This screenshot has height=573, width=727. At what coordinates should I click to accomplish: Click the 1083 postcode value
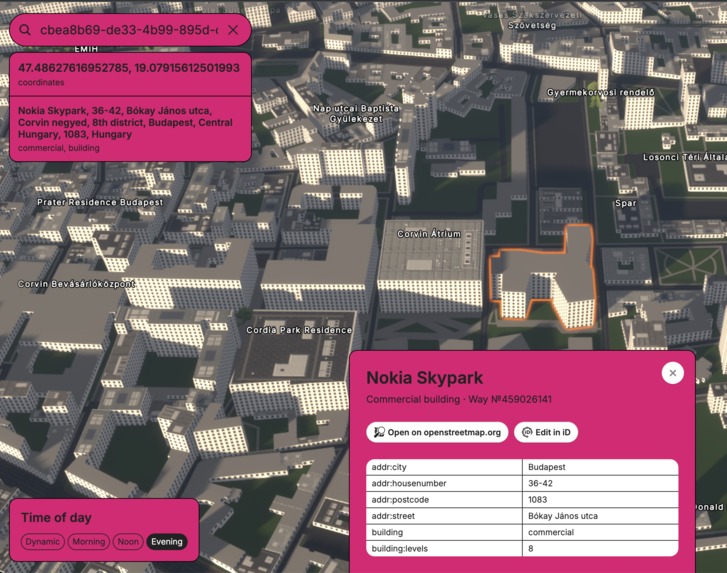600,500
